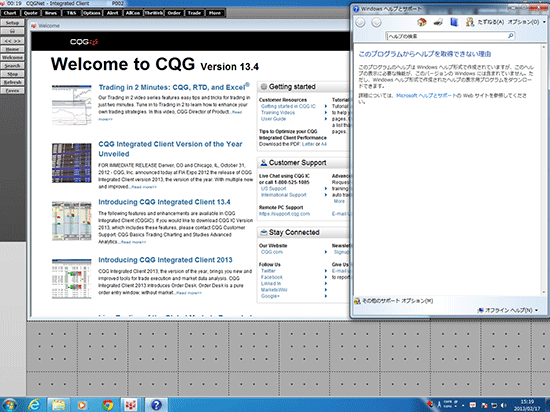Open the Chart toolbar button

(10, 13)
